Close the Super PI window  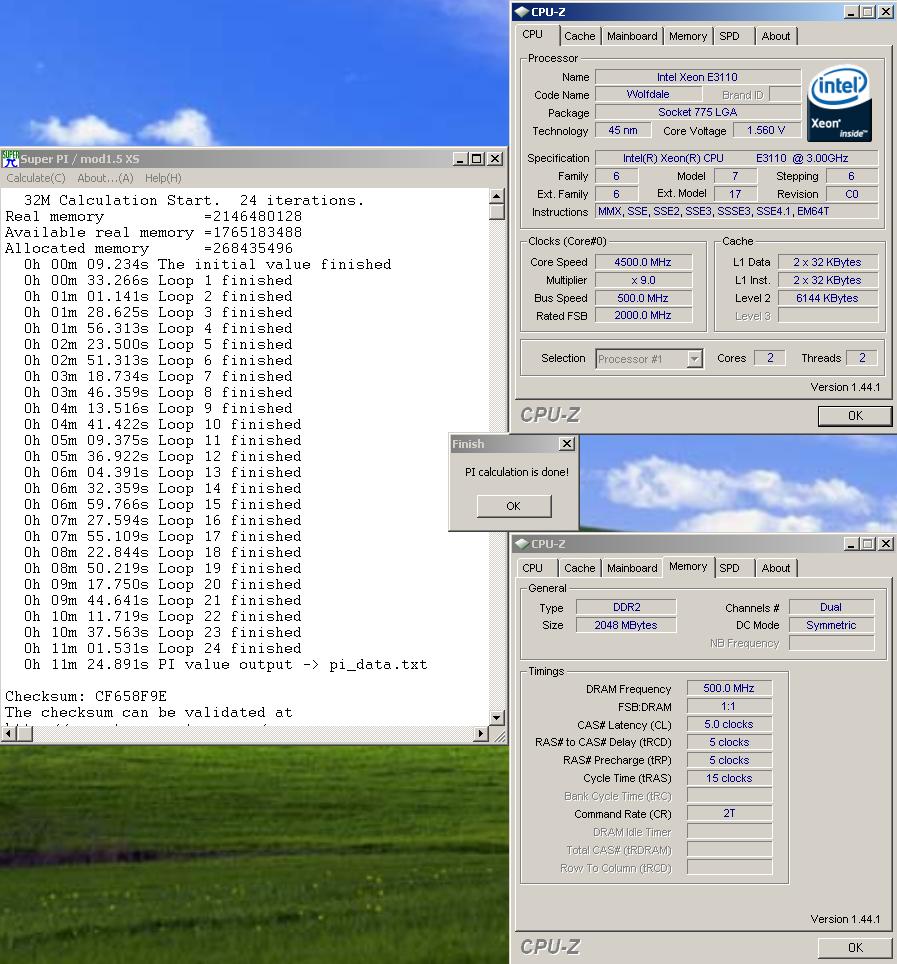point(495,159)
